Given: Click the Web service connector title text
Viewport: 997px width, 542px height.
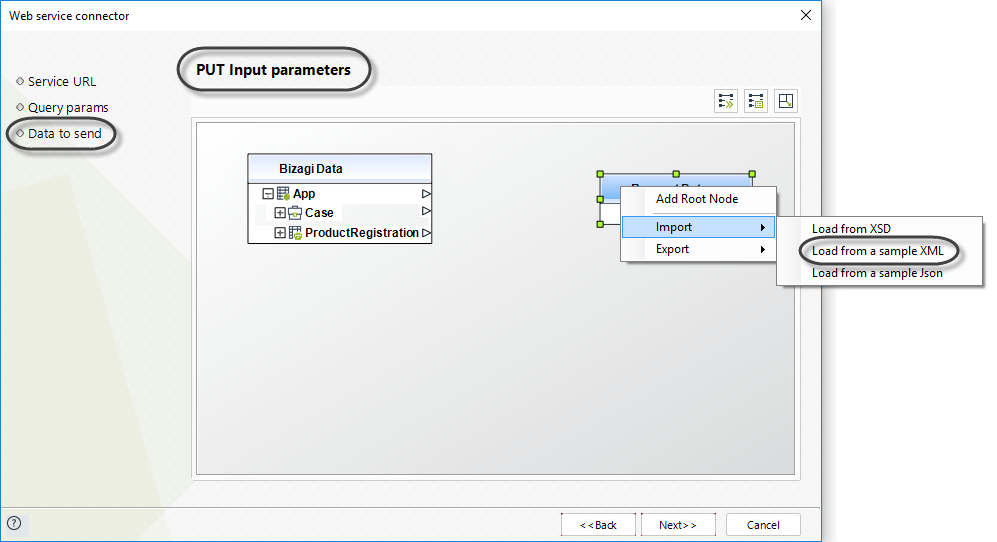Looking at the screenshot, I should click(x=69, y=16).
